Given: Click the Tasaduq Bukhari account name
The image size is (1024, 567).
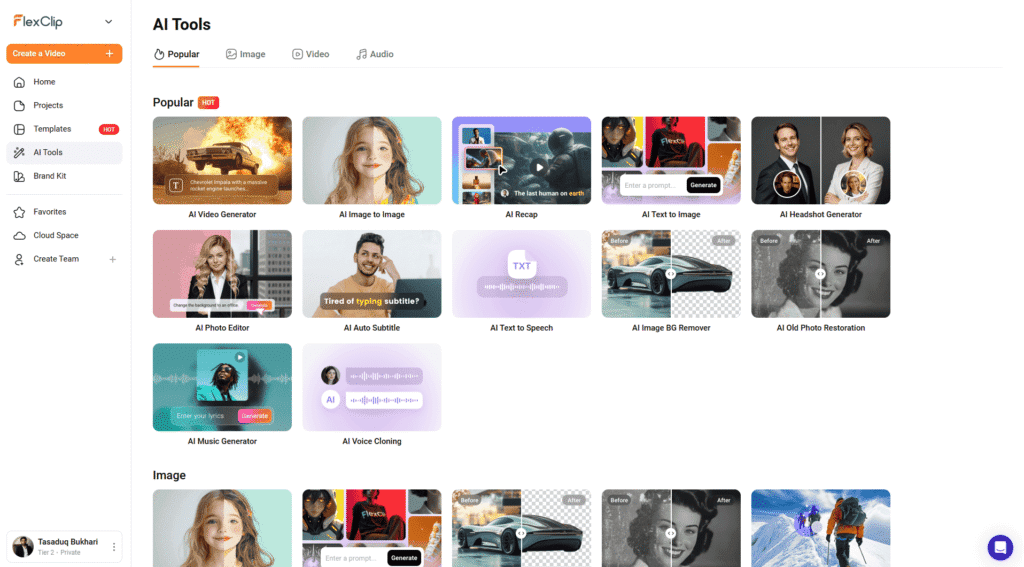Looking at the screenshot, I should pyautogui.click(x=68, y=542).
